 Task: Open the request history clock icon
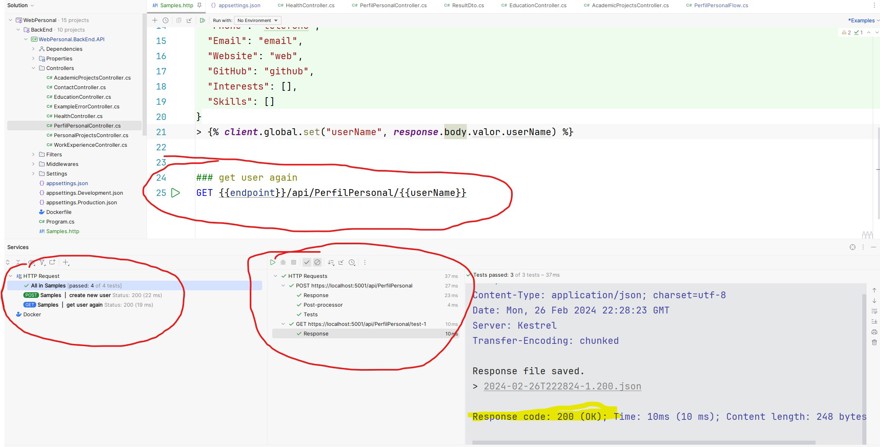(166, 20)
